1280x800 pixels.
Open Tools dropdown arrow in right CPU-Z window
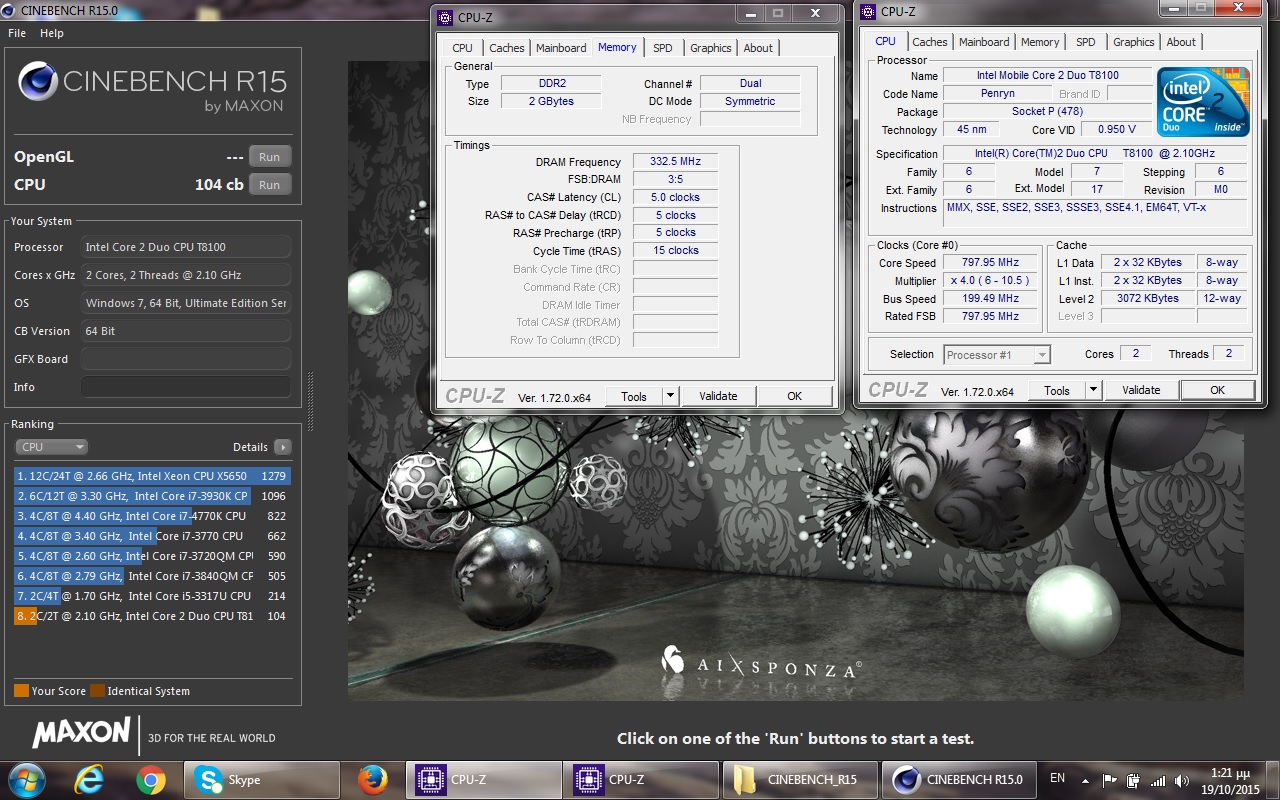tap(1093, 390)
